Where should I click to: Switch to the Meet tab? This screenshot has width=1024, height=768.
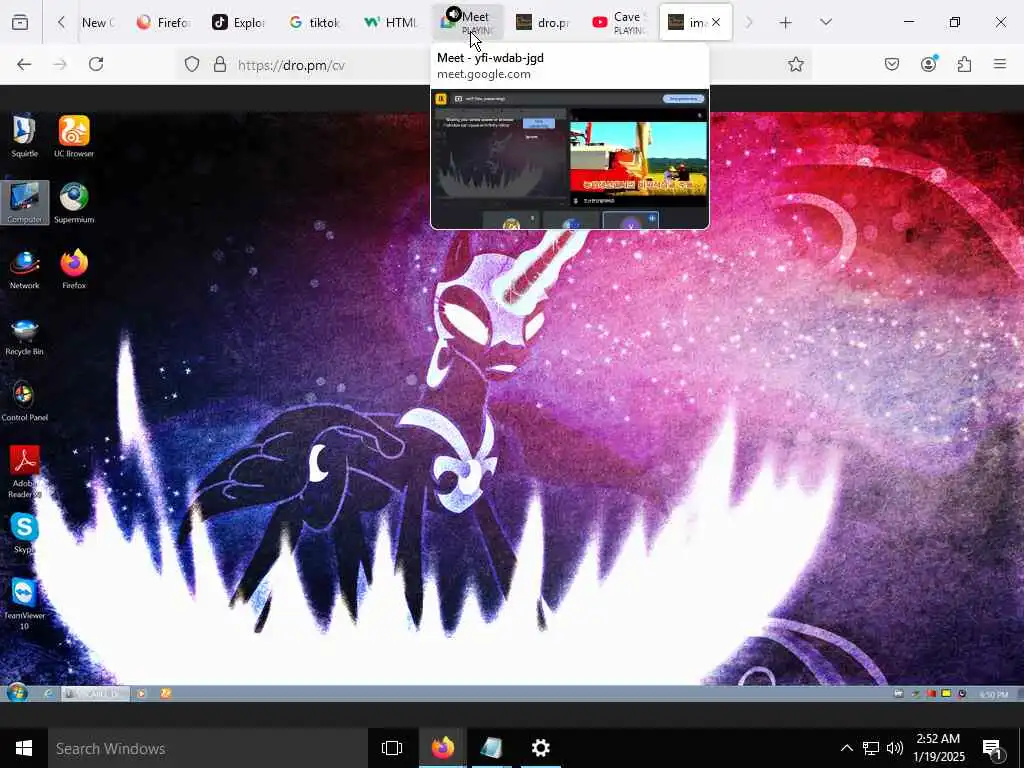[x=468, y=22]
